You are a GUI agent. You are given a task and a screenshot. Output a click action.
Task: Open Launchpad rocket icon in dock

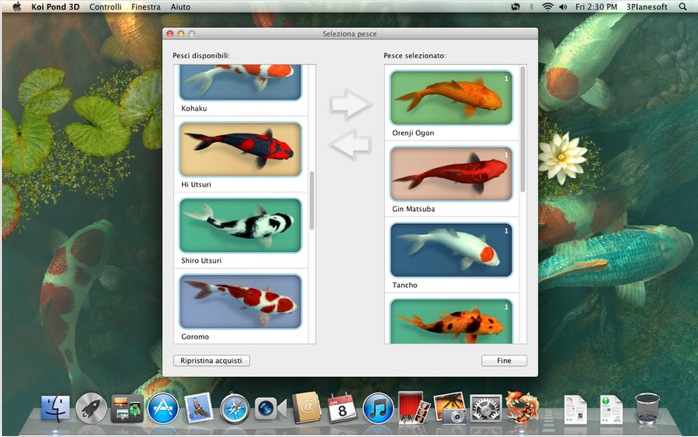point(91,409)
